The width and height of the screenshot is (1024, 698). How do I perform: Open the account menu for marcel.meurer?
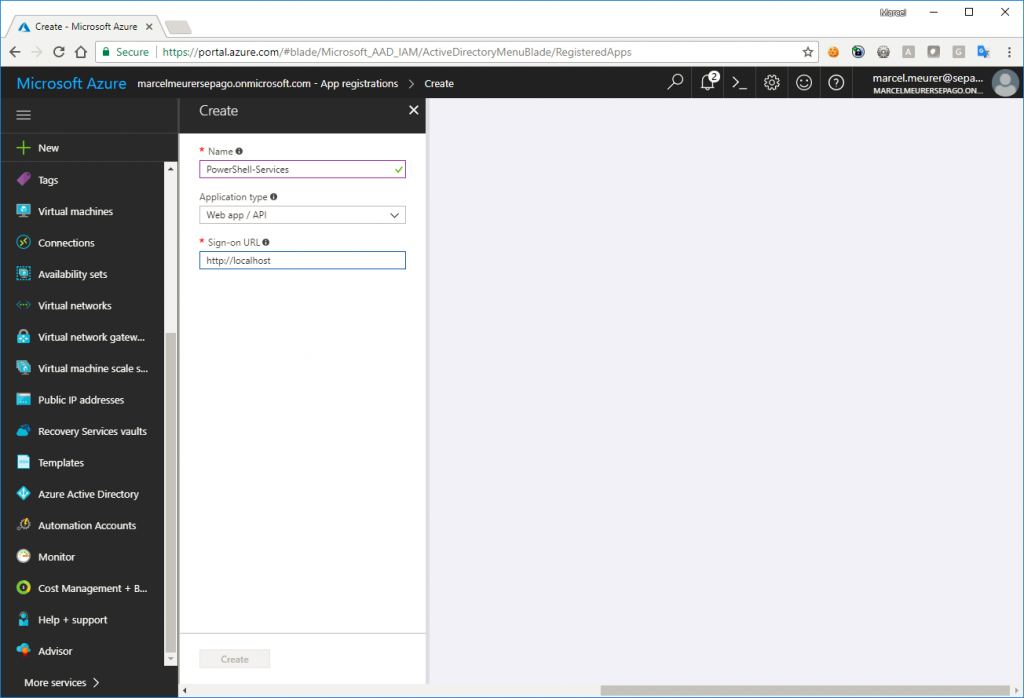coord(938,83)
